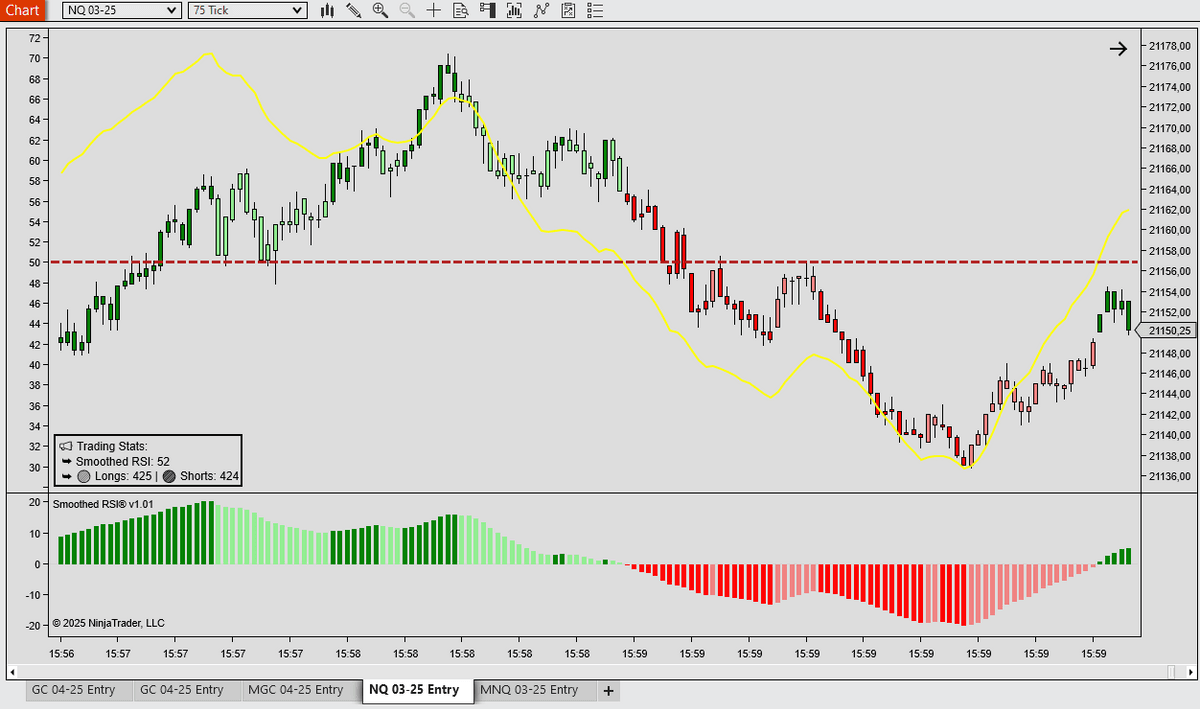Select the first GC 04-25 Entry tab
The image size is (1200, 709).
[x=73, y=690]
